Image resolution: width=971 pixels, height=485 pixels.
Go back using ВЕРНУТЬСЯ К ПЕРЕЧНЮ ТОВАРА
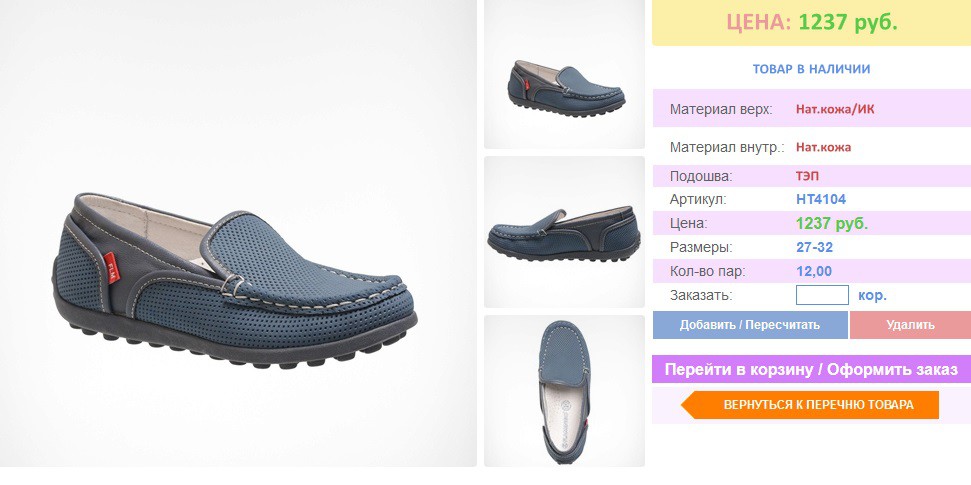(810, 405)
